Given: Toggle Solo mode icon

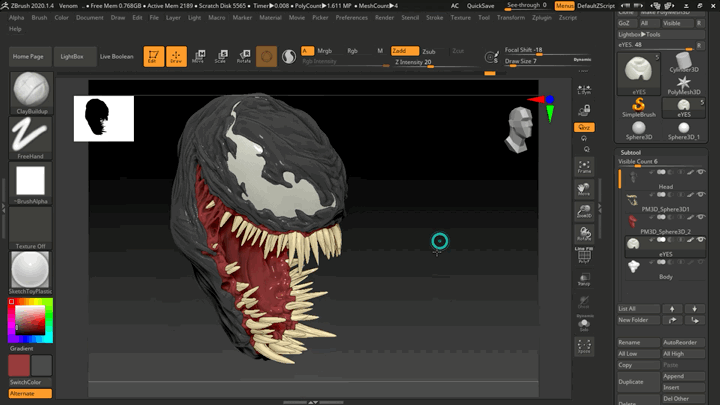Looking at the screenshot, I should tap(584, 325).
